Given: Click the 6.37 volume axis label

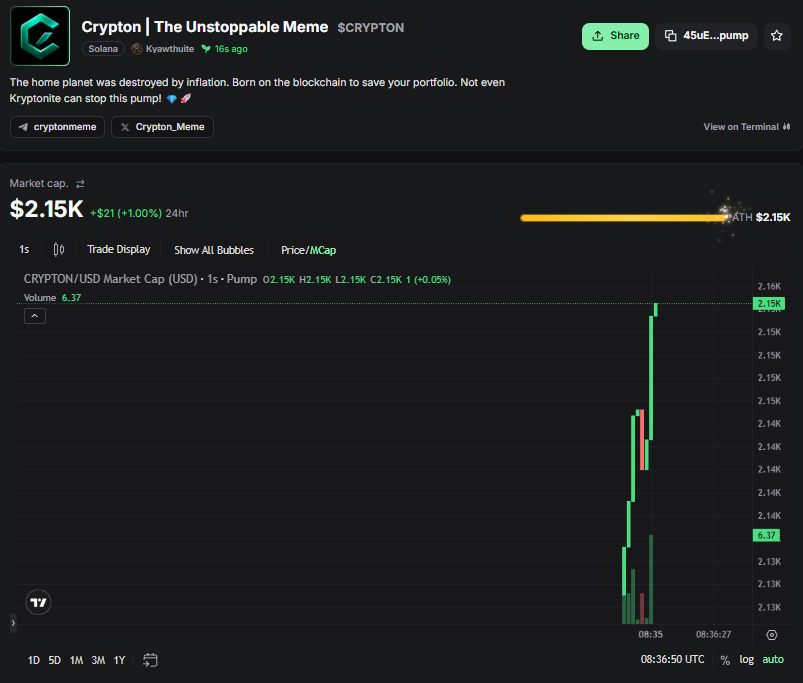Looking at the screenshot, I should [766, 536].
